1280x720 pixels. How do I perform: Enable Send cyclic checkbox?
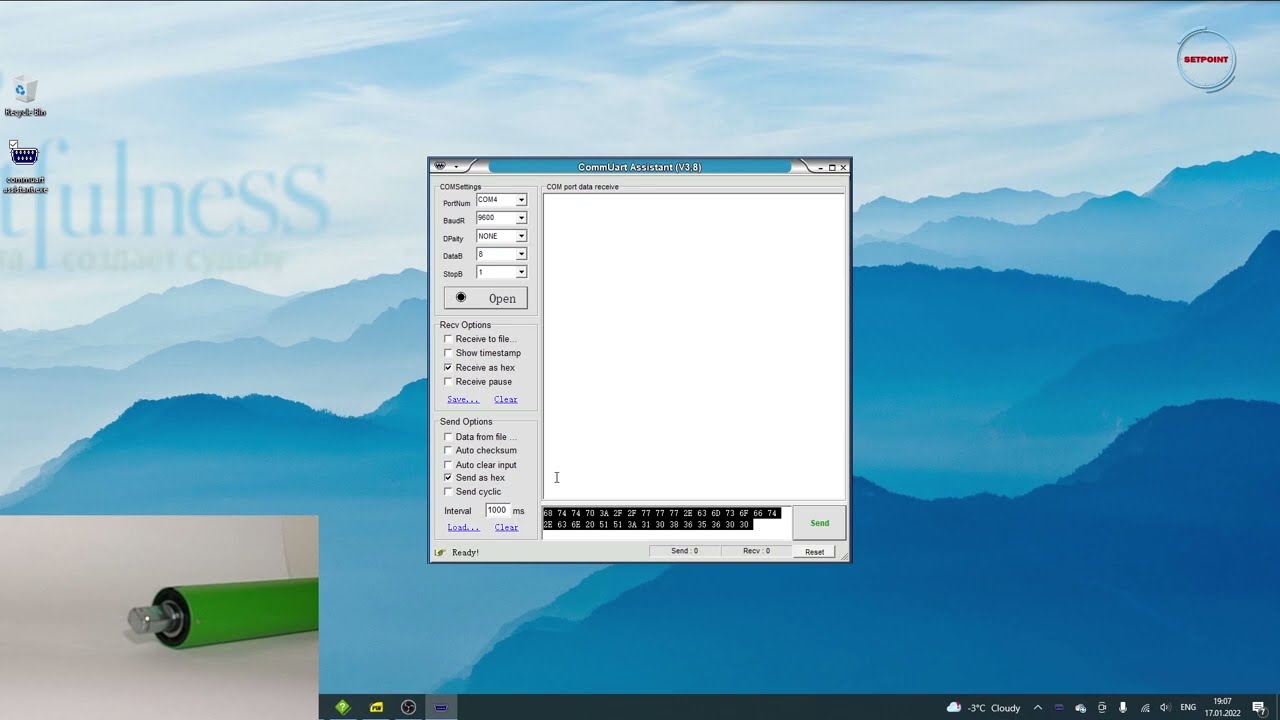[448, 492]
